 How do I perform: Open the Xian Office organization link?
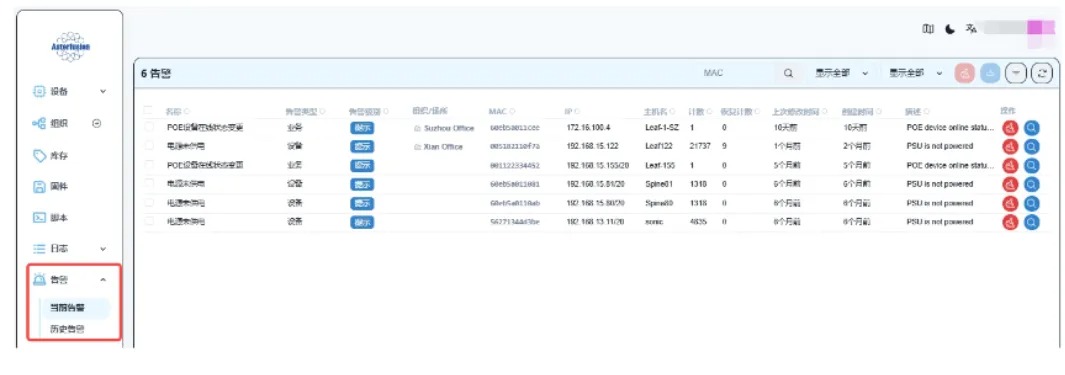[438, 147]
